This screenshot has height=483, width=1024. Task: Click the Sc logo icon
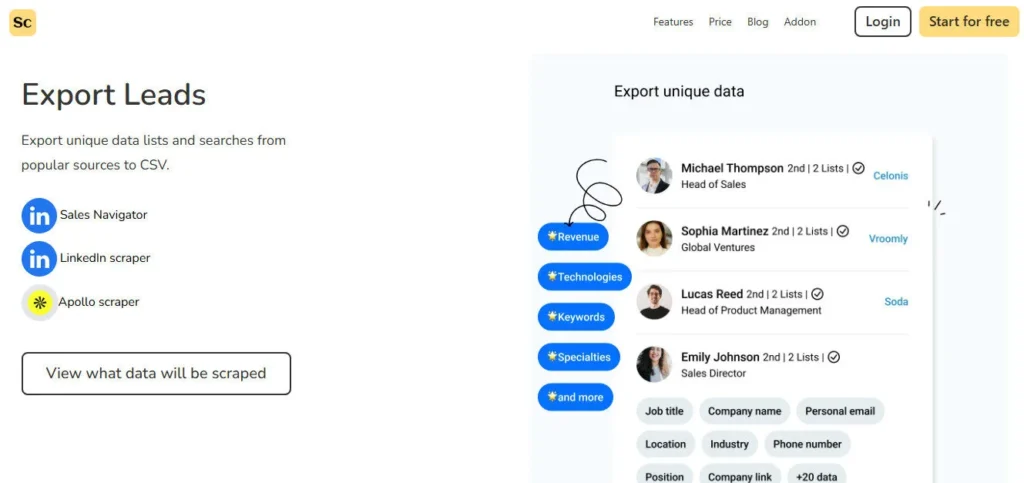23,22
